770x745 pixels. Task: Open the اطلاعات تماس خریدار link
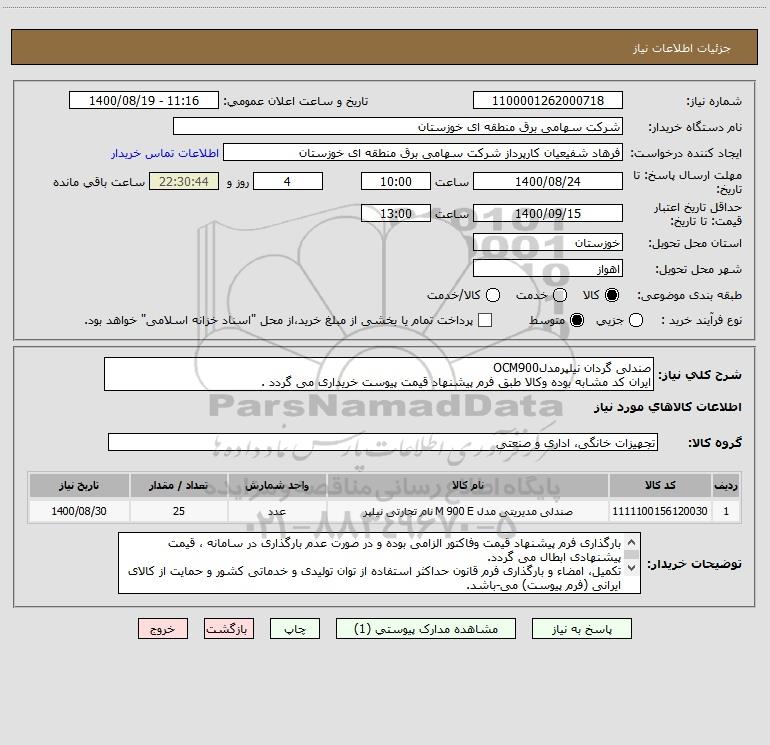165,153
